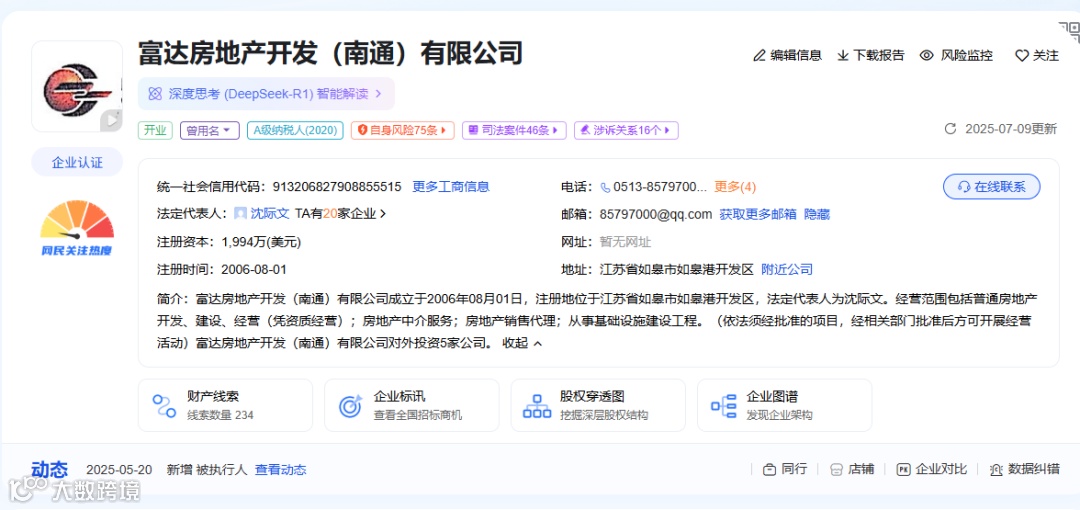Show 更多(4) phone numbers
Screen dimensions: 1080x510
(x=735, y=187)
